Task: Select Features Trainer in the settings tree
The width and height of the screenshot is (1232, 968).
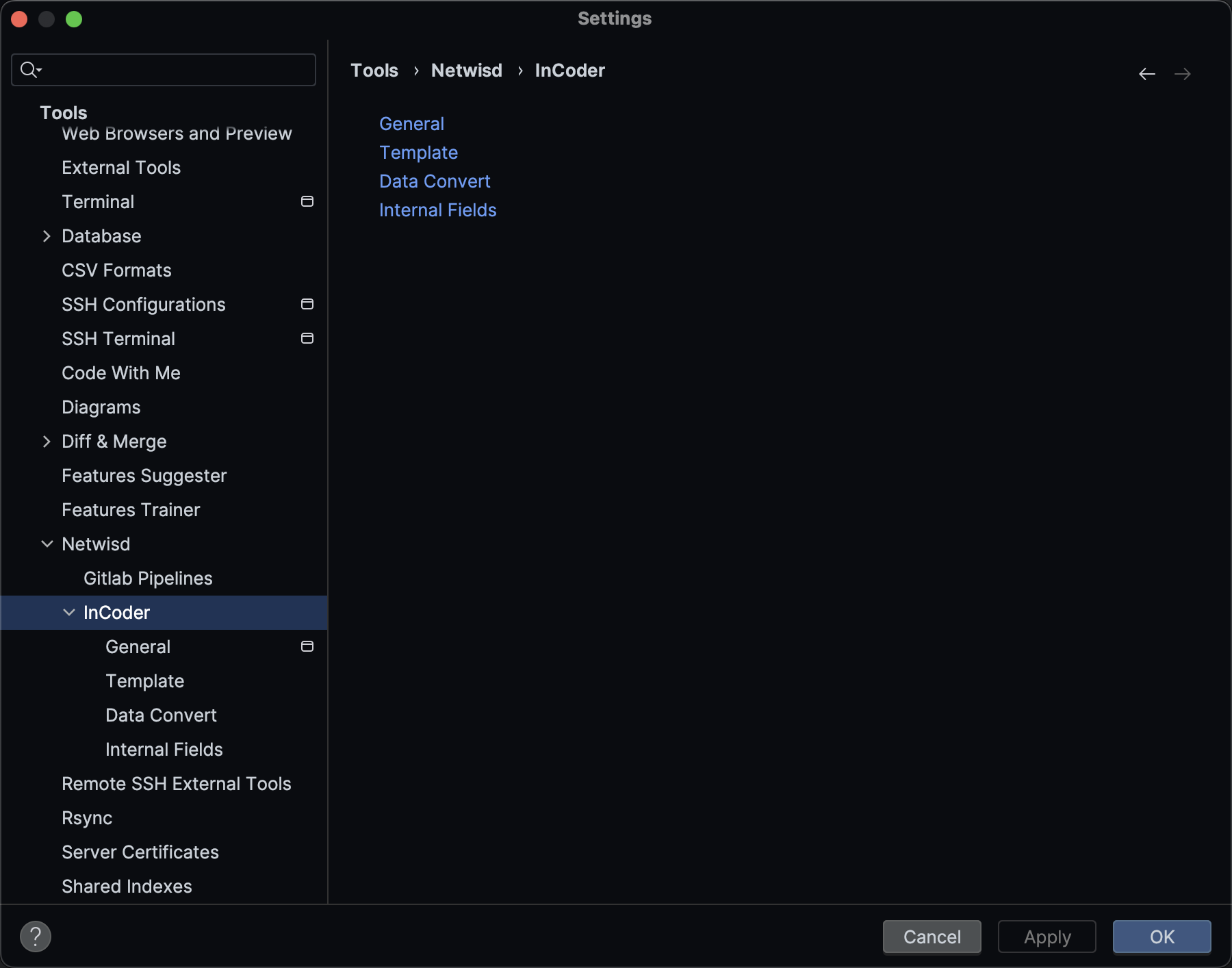Action: point(131,510)
